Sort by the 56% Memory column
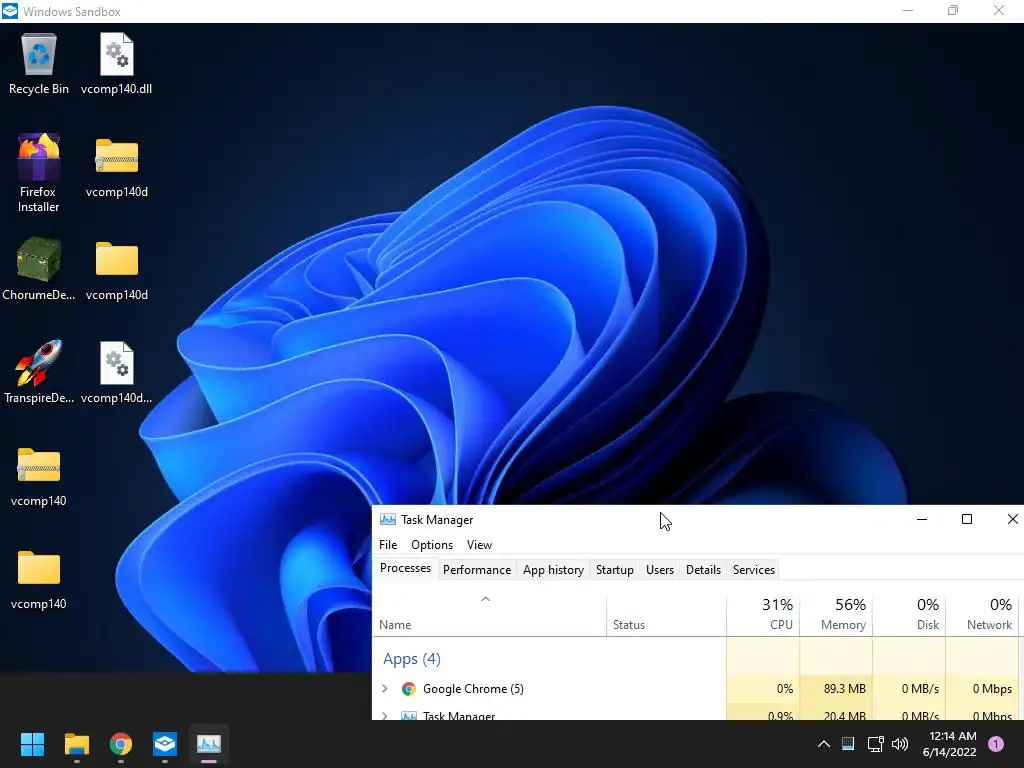1024x768 pixels. point(836,615)
